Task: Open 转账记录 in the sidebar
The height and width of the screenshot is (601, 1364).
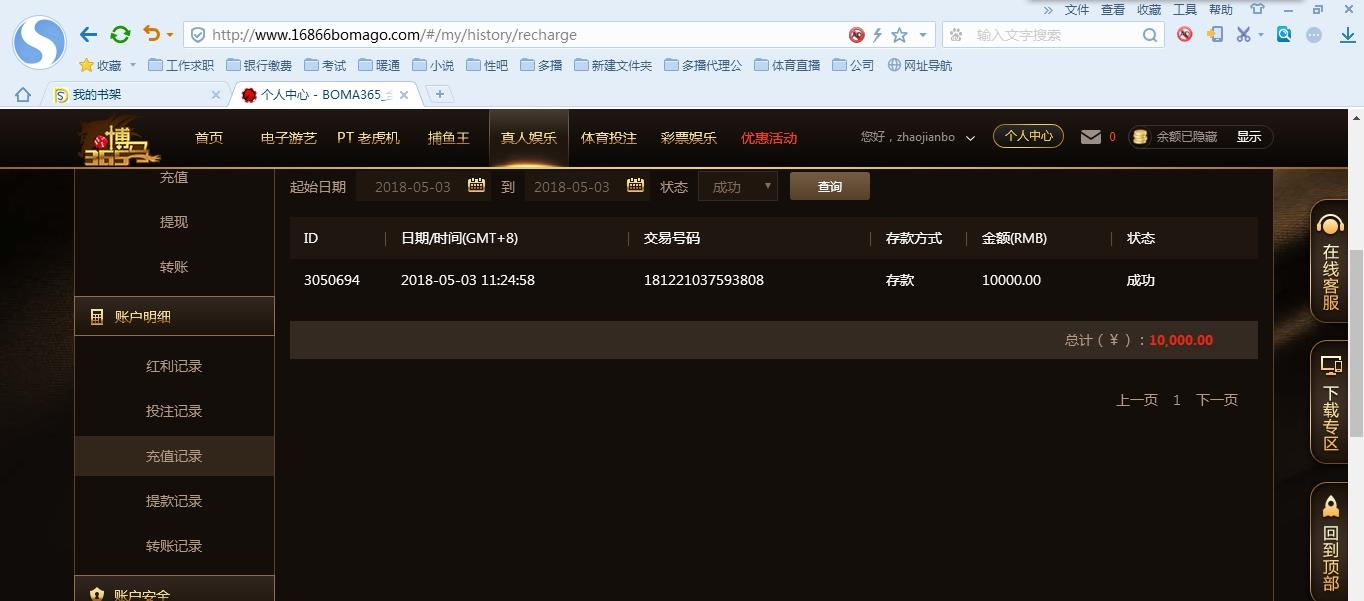Action: [x=174, y=546]
